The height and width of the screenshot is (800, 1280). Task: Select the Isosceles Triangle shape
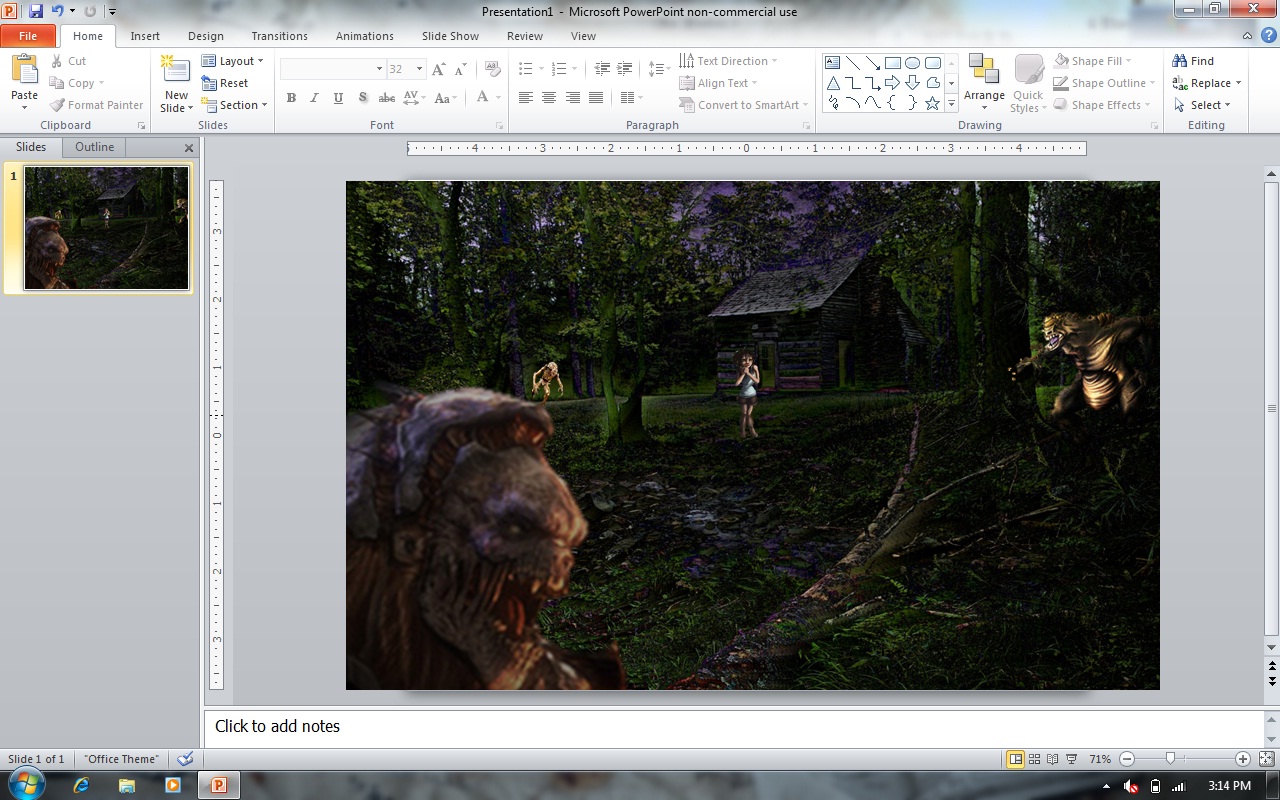[832, 83]
